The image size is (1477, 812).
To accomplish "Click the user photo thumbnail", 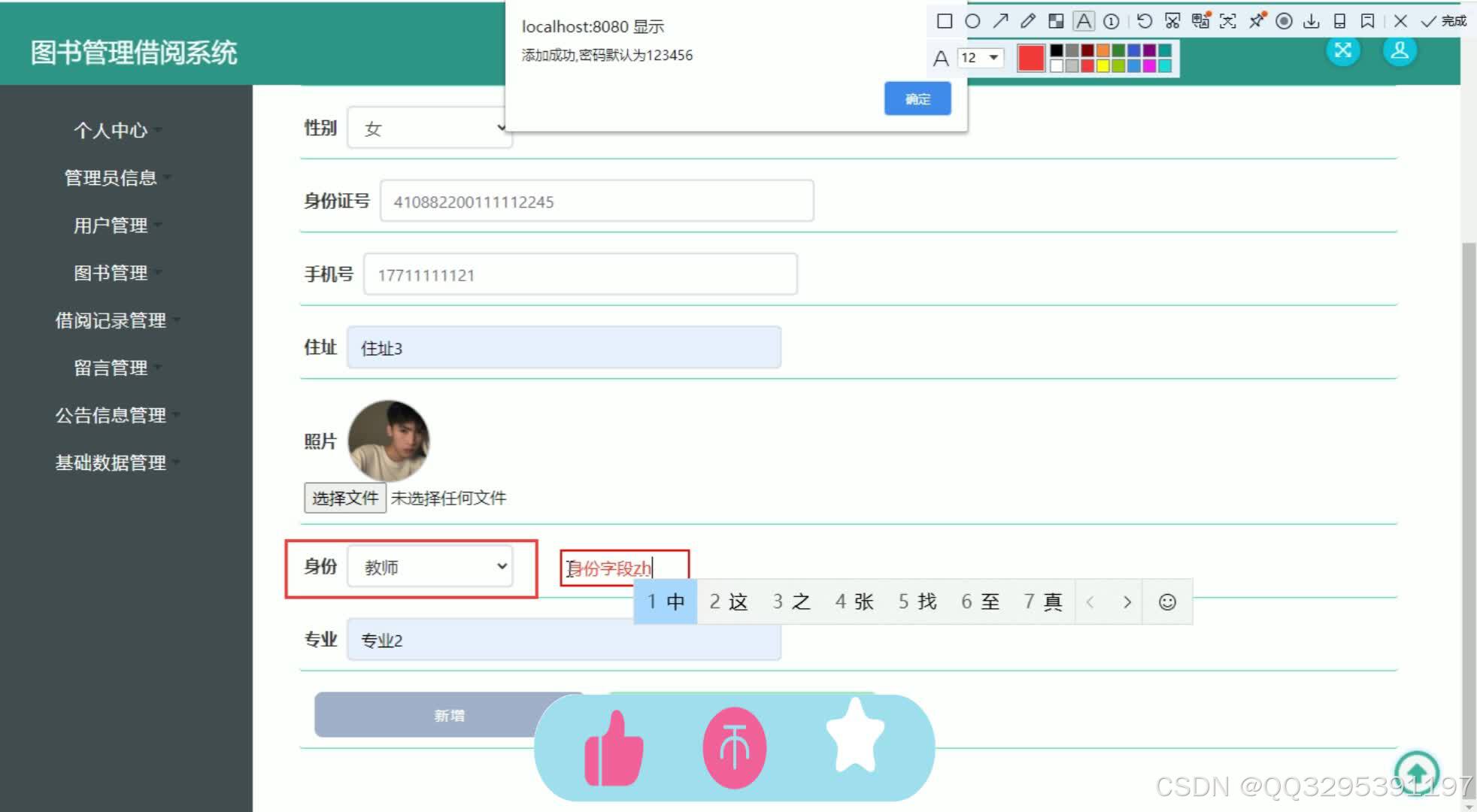I will [x=389, y=441].
